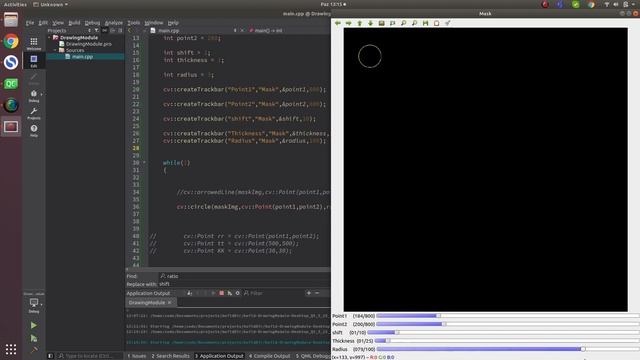Viewport: 640px width, 360px height.
Task: Switch to 4 Compile Output tab
Action: click(269, 356)
